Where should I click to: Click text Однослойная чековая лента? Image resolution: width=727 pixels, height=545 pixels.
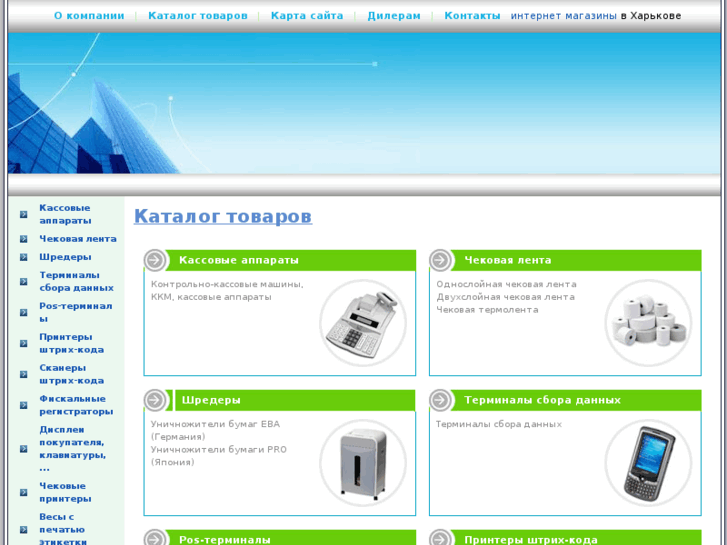click(506, 284)
